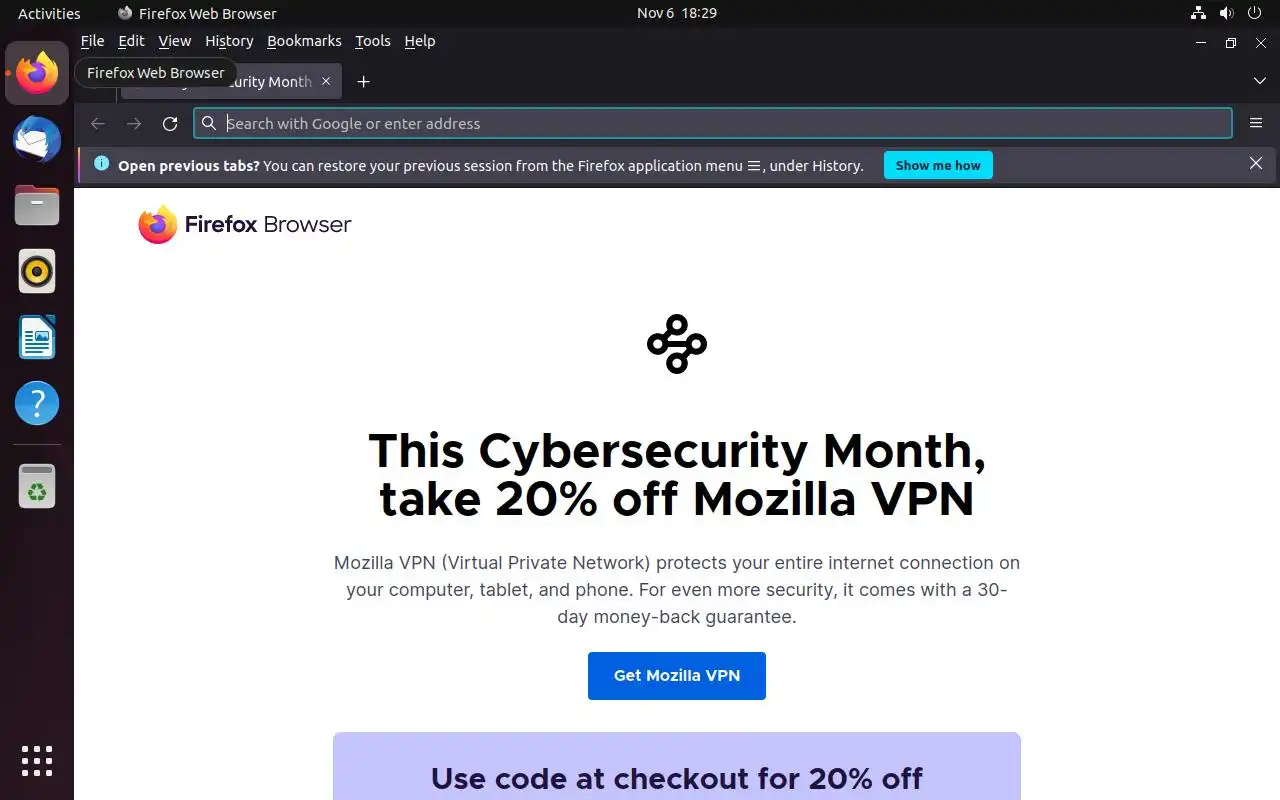Screen dimensions: 1280x800
Task: Open a new tab with plus button
Action: coord(363,82)
